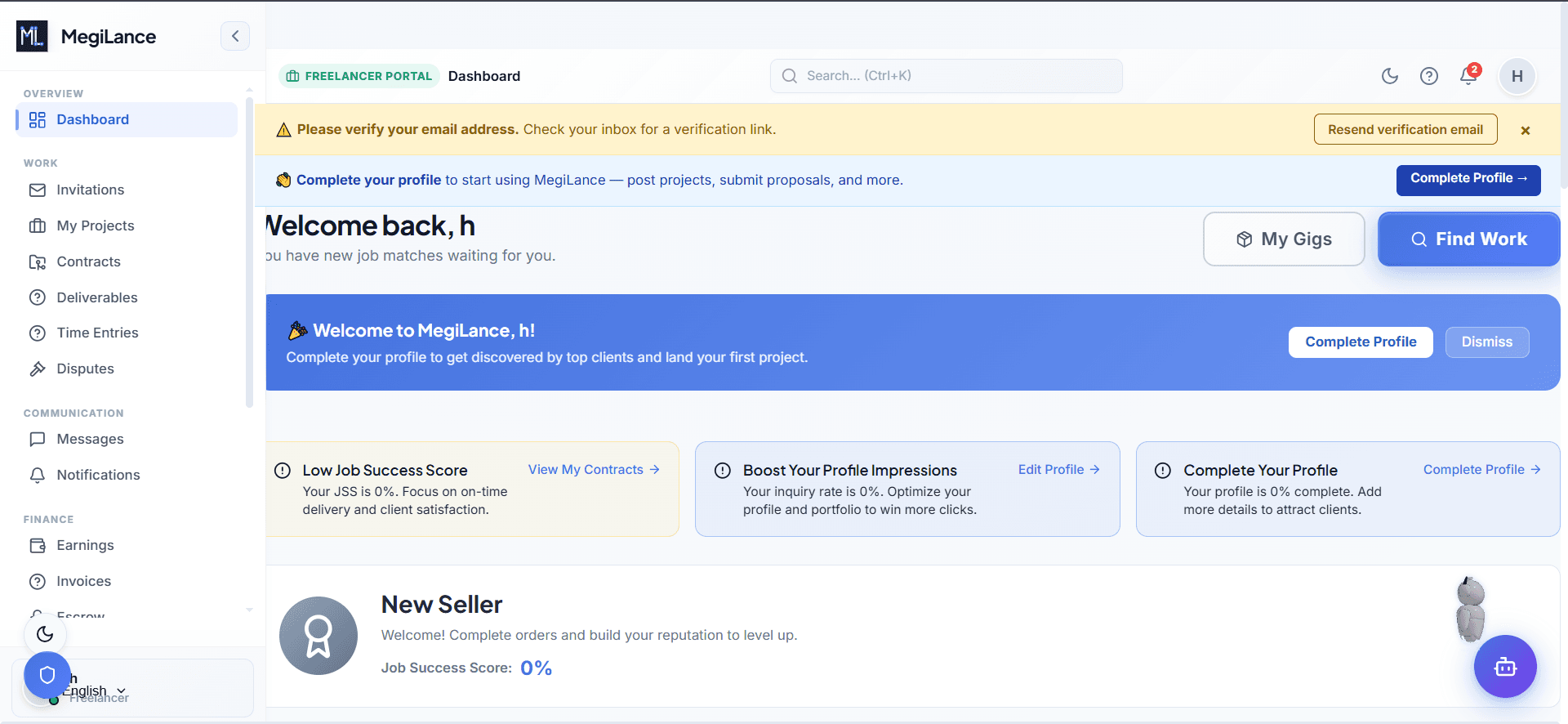Open Time Entries in the sidebar
This screenshot has width=1568, height=724.
point(127,333)
